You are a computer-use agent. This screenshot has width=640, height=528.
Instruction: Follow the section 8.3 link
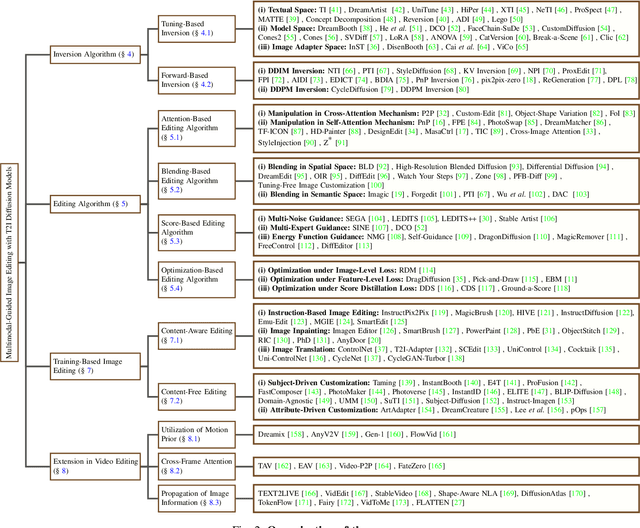(x=214, y=502)
